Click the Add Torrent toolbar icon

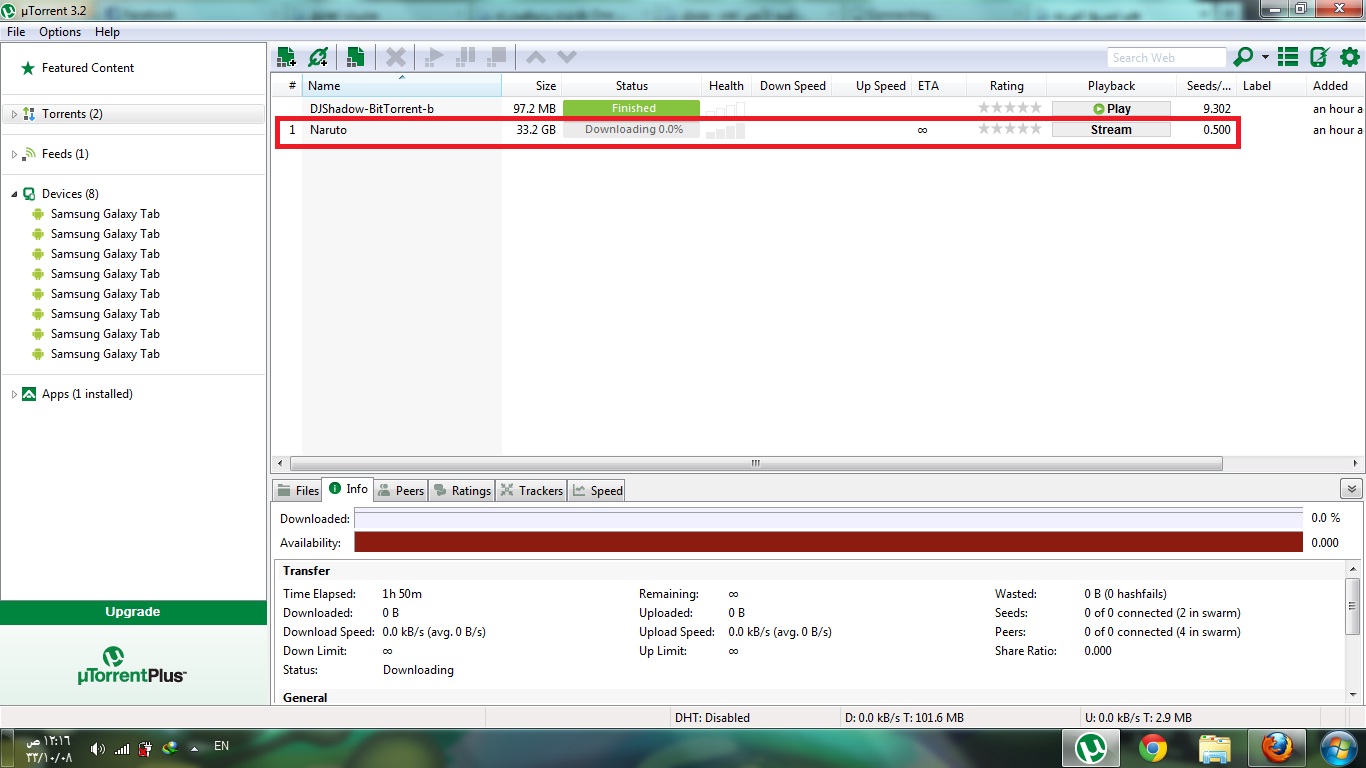point(286,57)
